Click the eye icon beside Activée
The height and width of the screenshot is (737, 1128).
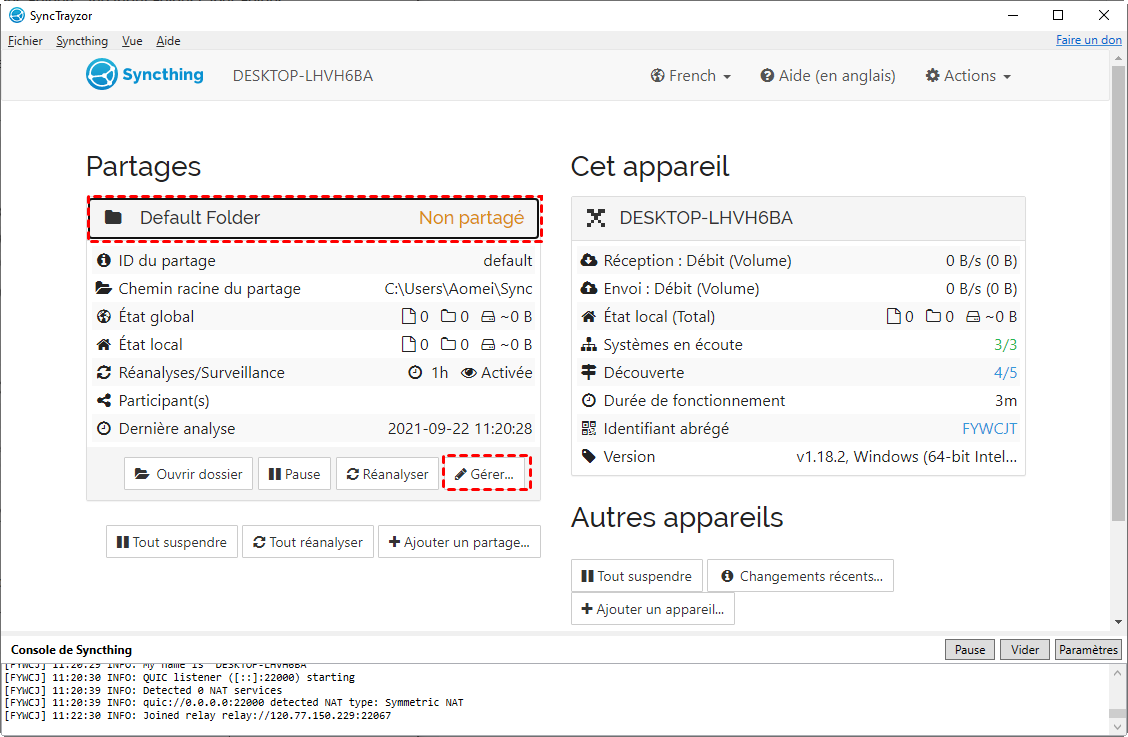(469, 373)
